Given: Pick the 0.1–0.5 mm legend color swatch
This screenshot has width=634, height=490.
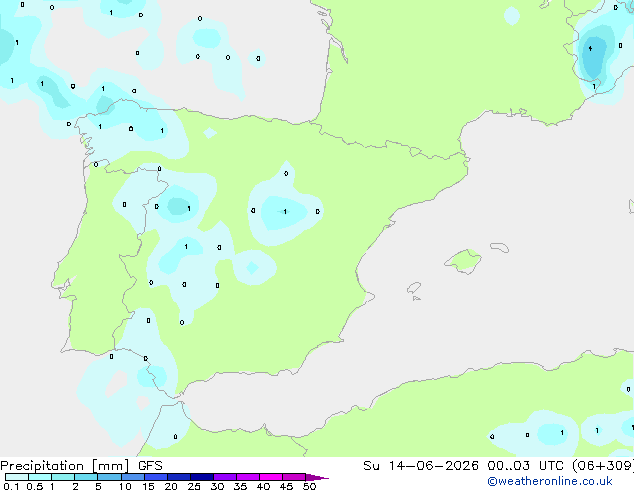Looking at the screenshot, I should pyautogui.click(x=17, y=477).
